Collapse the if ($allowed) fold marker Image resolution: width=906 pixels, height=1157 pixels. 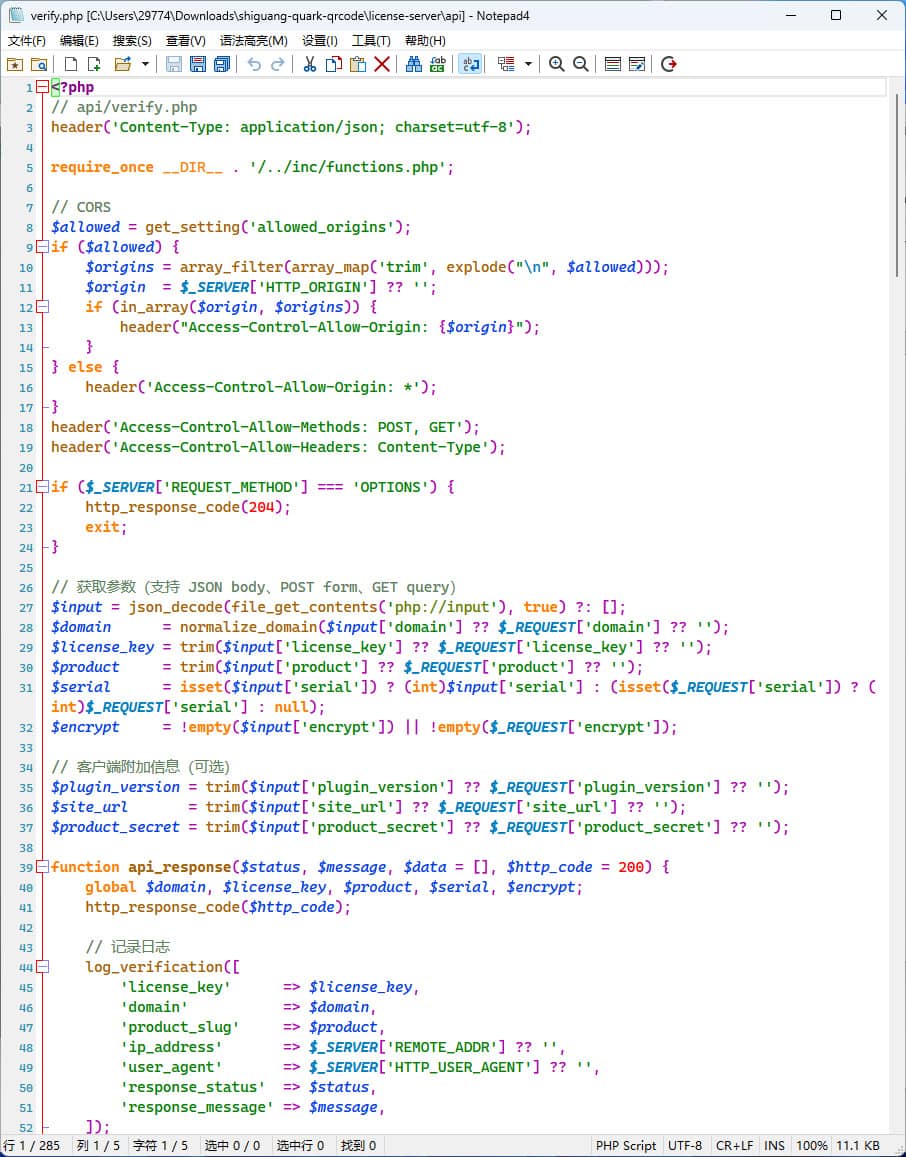(43, 247)
